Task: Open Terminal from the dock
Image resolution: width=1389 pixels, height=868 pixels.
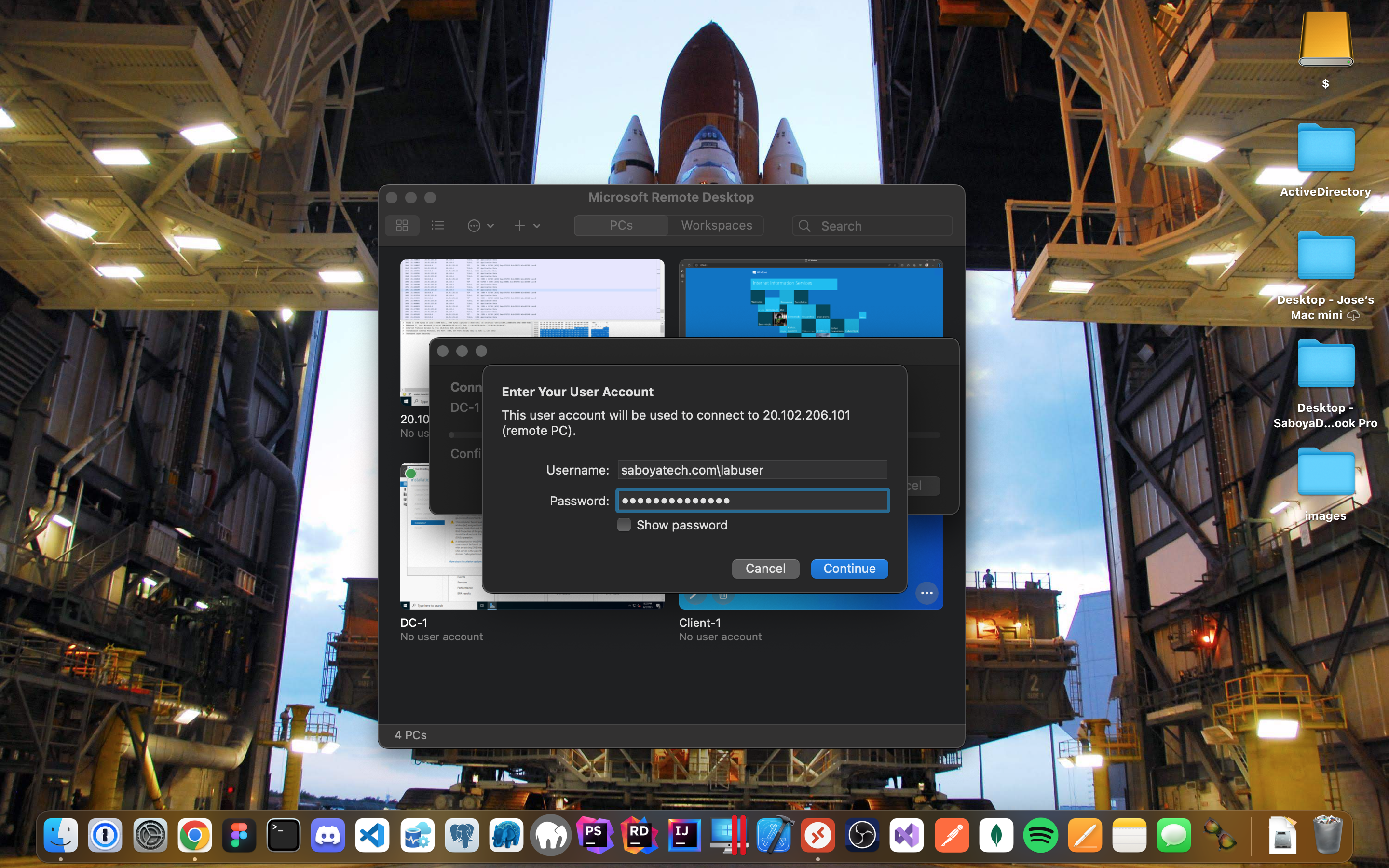Action: pyautogui.click(x=284, y=835)
